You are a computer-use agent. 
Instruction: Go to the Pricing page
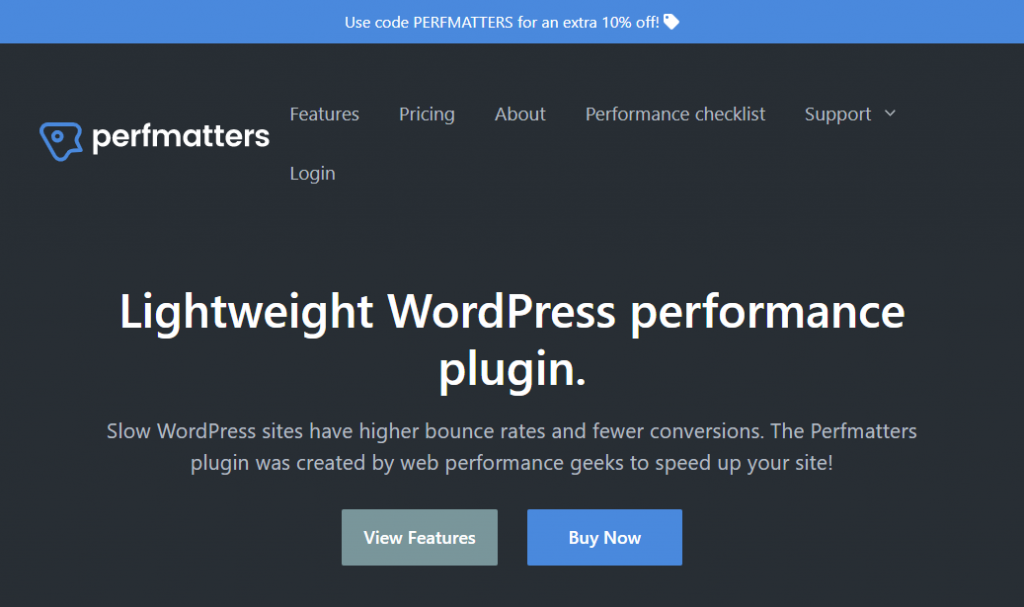[427, 114]
